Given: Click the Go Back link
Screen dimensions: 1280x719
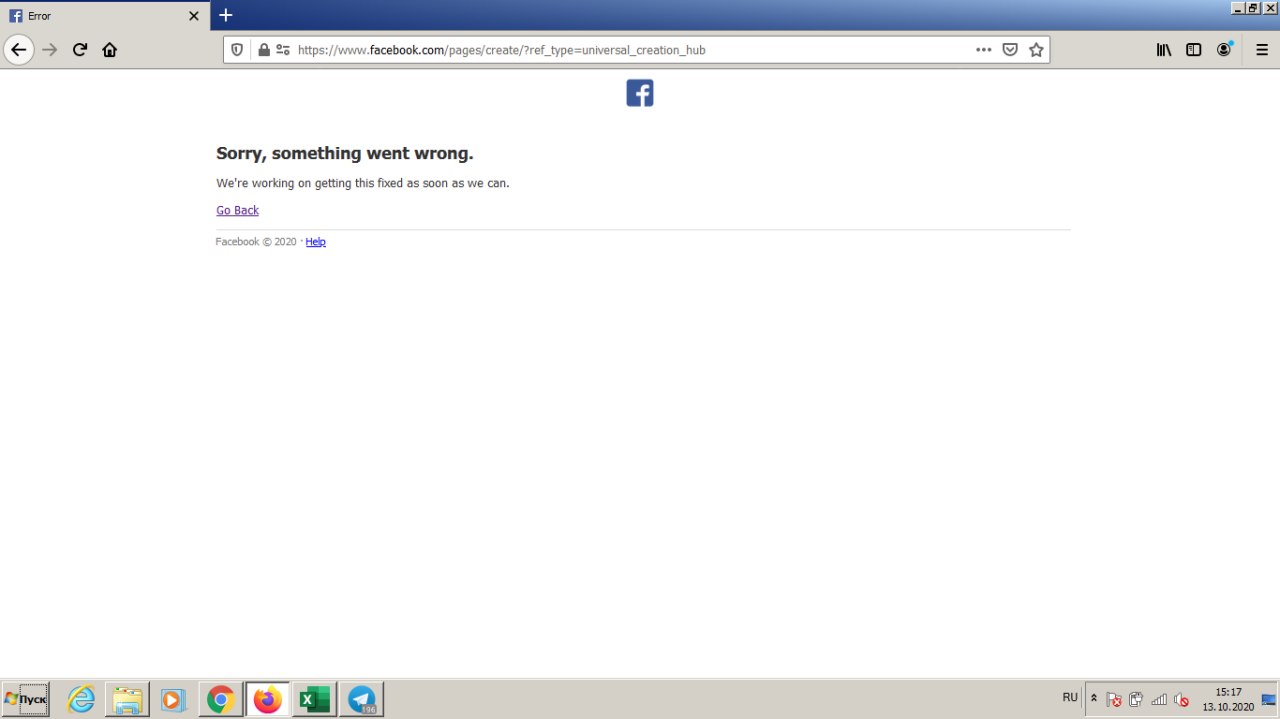Looking at the screenshot, I should (237, 210).
